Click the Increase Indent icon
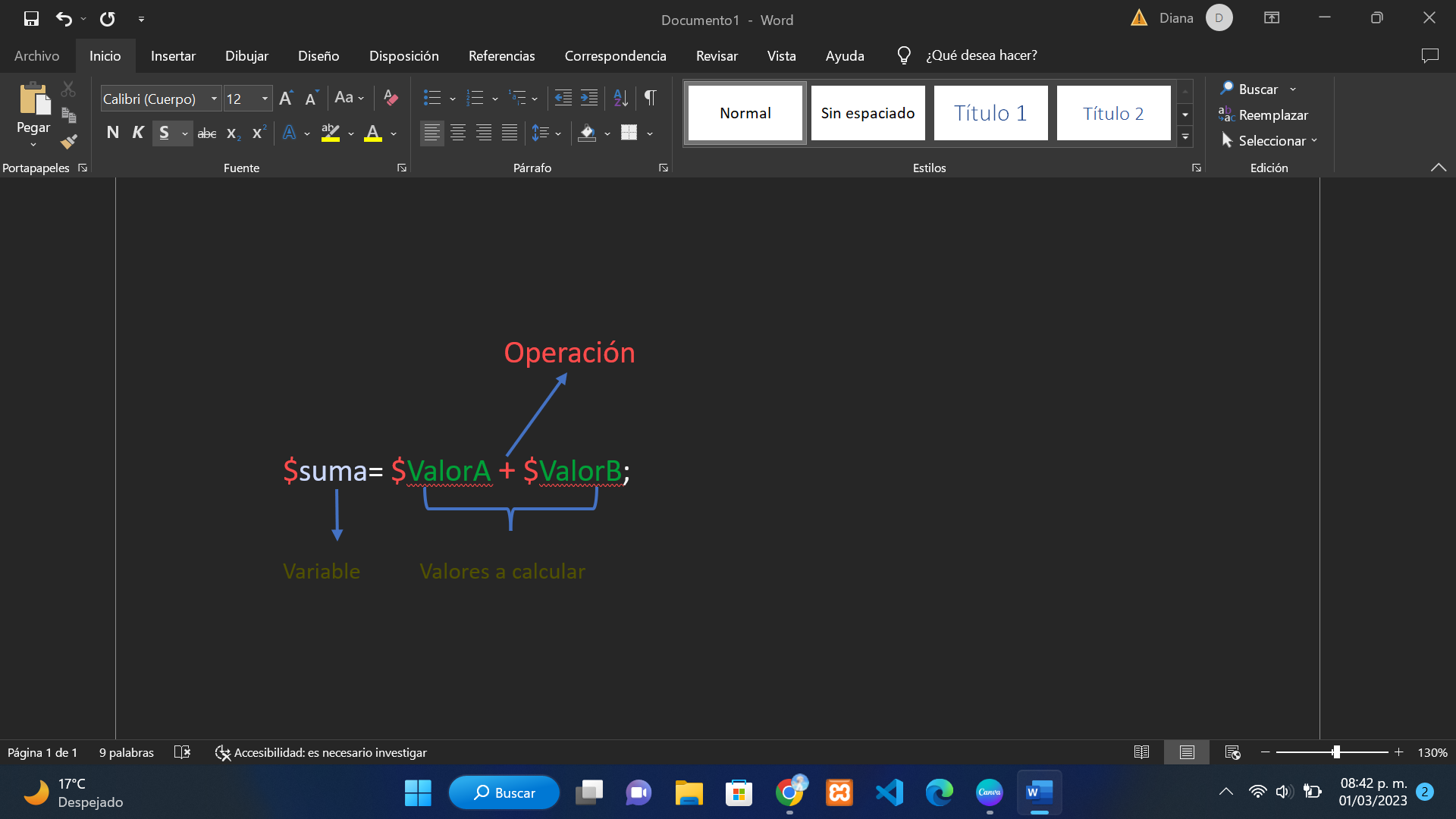The height and width of the screenshot is (819, 1456). [x=589, y=98]
